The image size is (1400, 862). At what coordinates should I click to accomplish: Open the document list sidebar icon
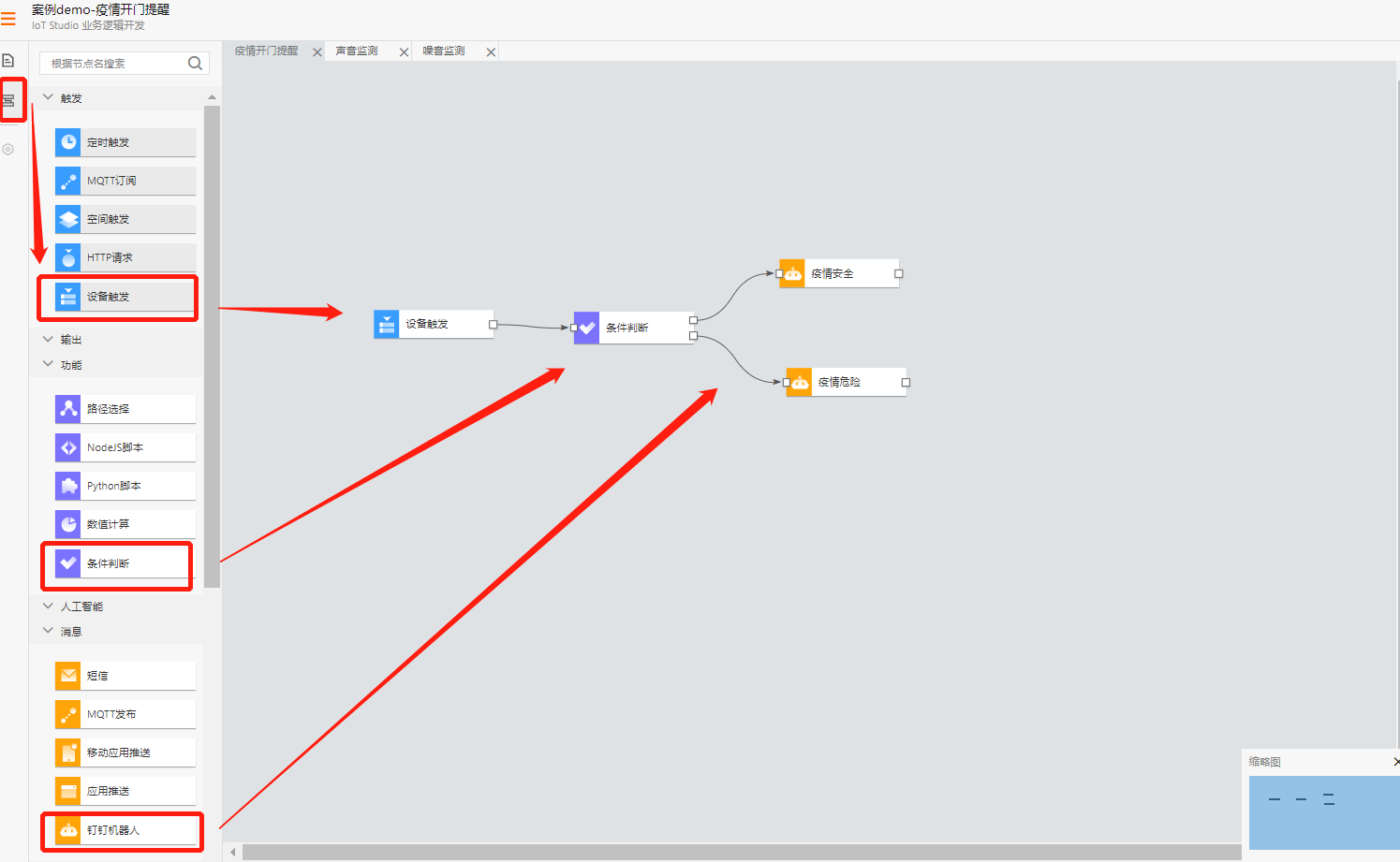[x=8, y=61]
